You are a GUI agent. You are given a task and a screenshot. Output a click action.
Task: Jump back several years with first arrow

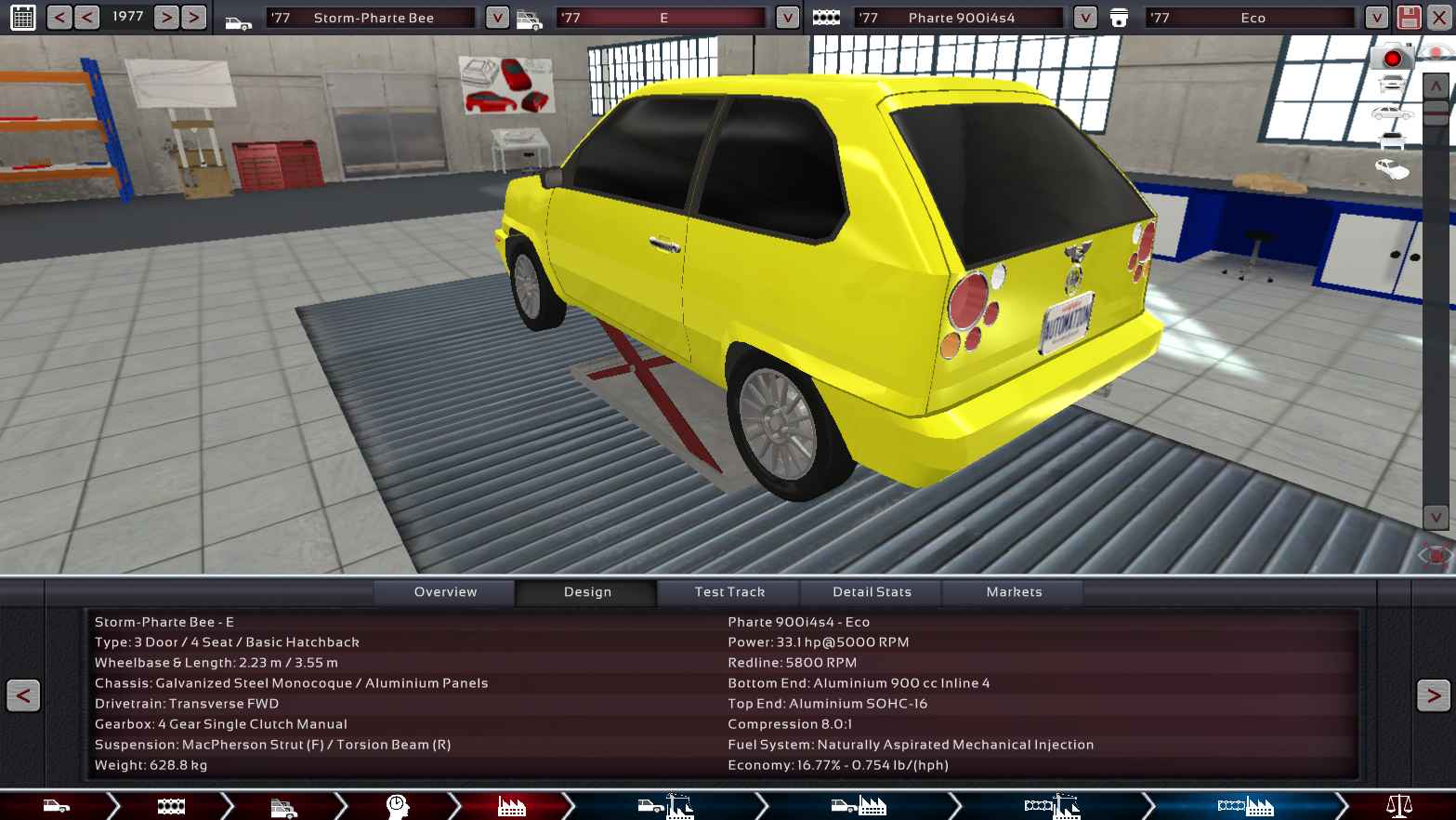coord(59,17)
